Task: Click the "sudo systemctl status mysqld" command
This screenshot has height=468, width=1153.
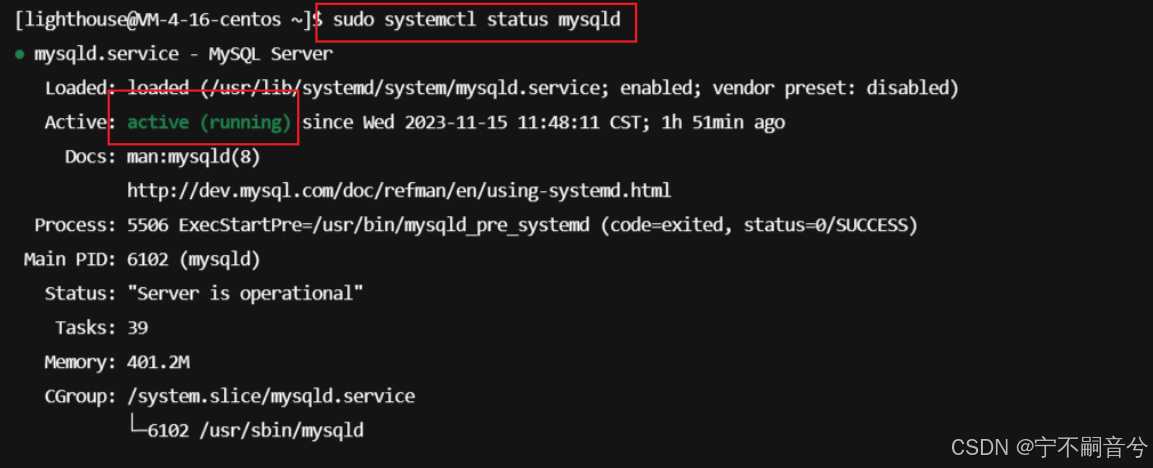Action: tap(476, 20)
